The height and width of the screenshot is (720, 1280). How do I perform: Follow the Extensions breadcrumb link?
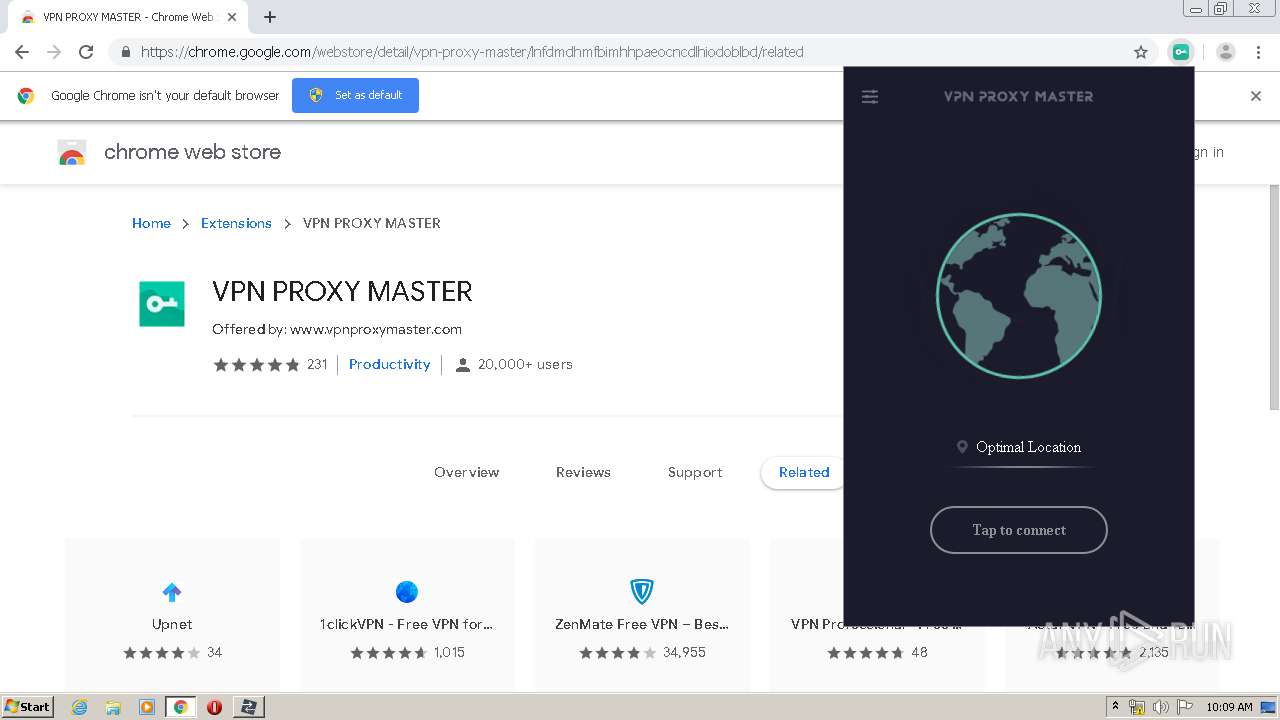click(x=236, y=223)
